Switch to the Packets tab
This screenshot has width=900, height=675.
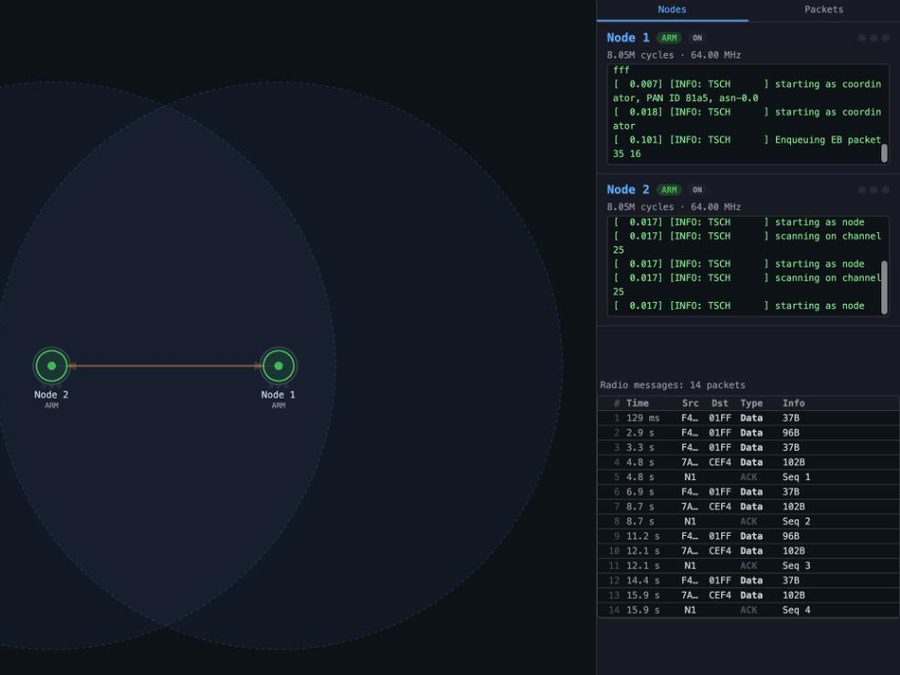824,10
